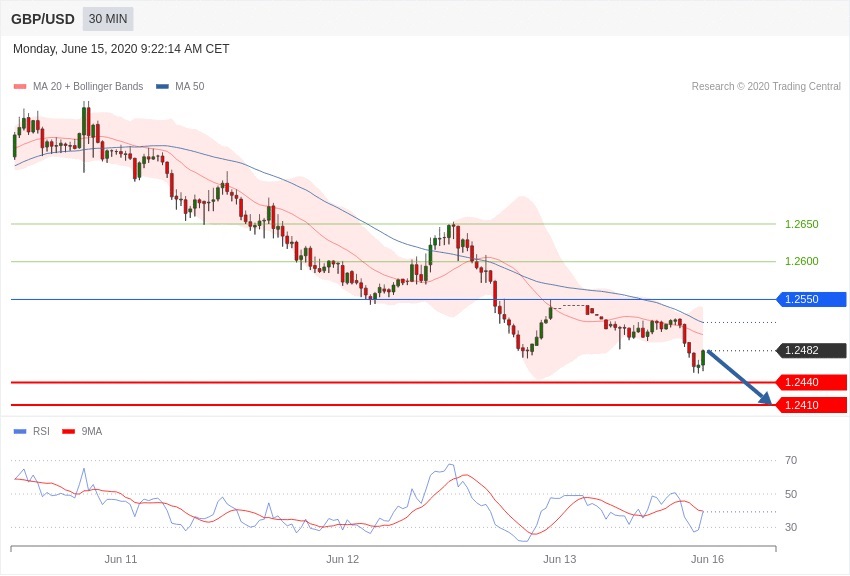Click the RSI 70 overbought level label

tap(790, 460)
